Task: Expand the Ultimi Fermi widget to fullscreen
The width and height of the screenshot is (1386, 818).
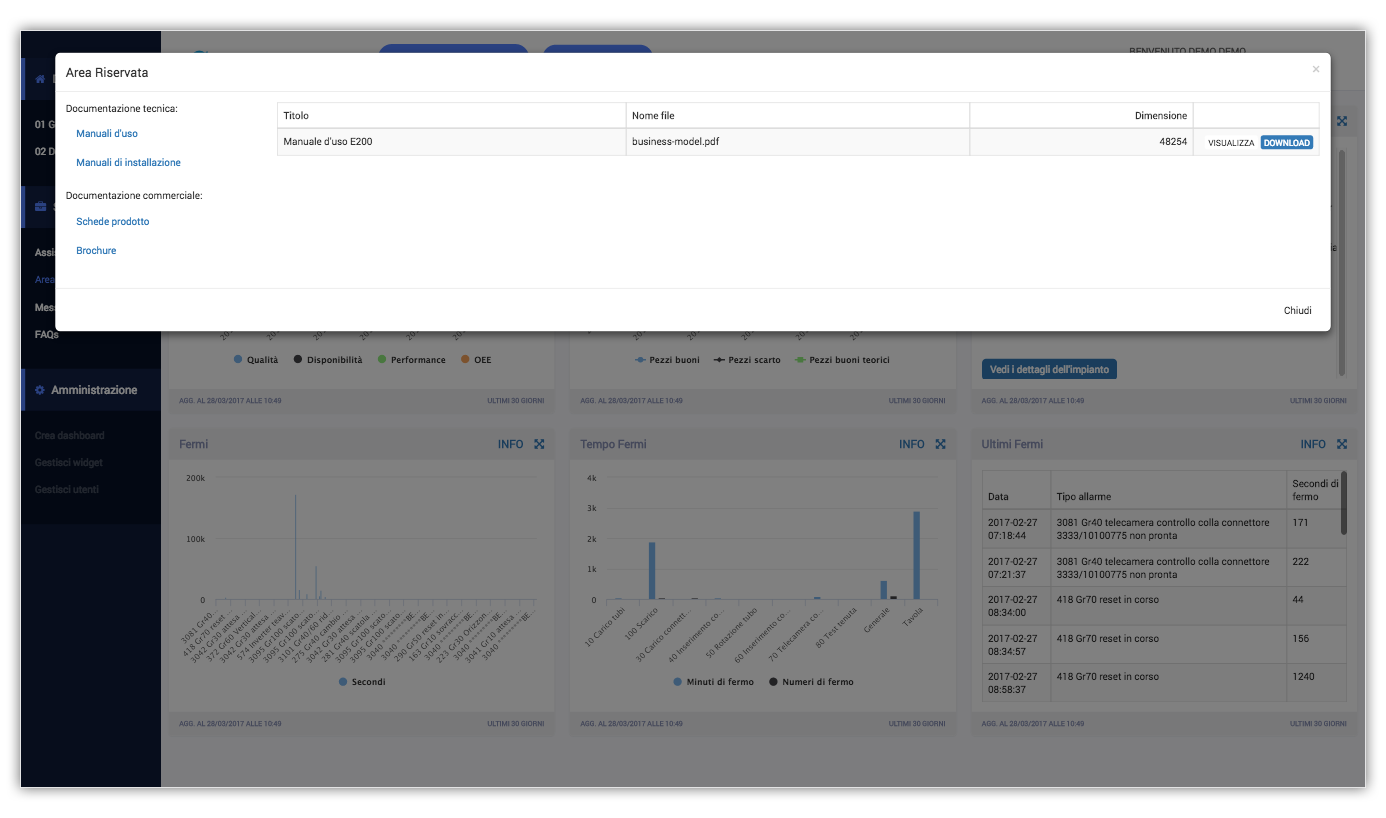Action: (x=1342, y=444)
